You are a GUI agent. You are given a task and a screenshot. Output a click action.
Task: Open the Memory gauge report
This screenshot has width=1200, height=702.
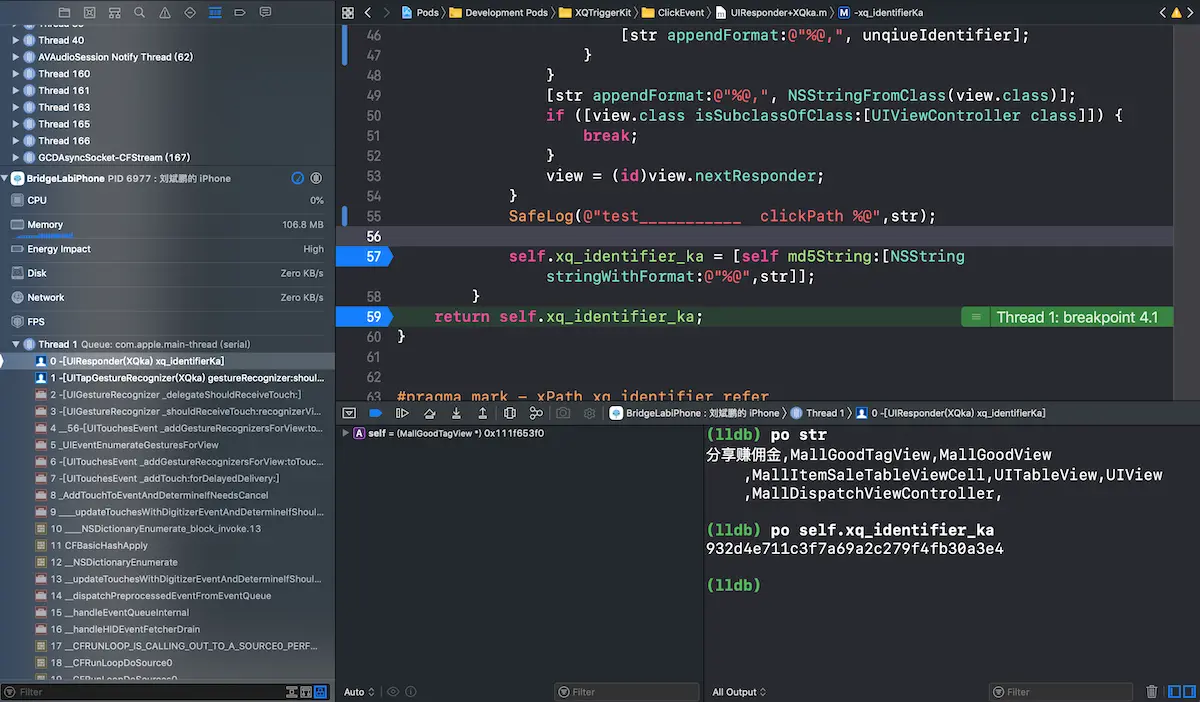(x=167, y=225)
